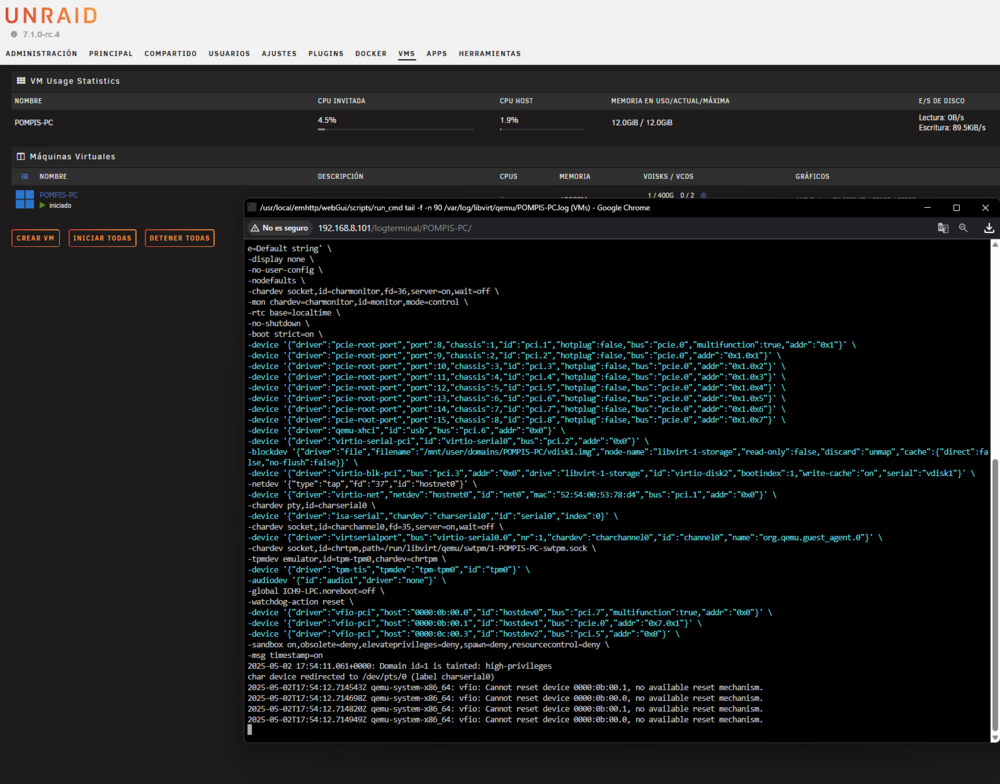Click the blue vdisk settings icon
The image size is (1000, 784).
click(703, 196)
